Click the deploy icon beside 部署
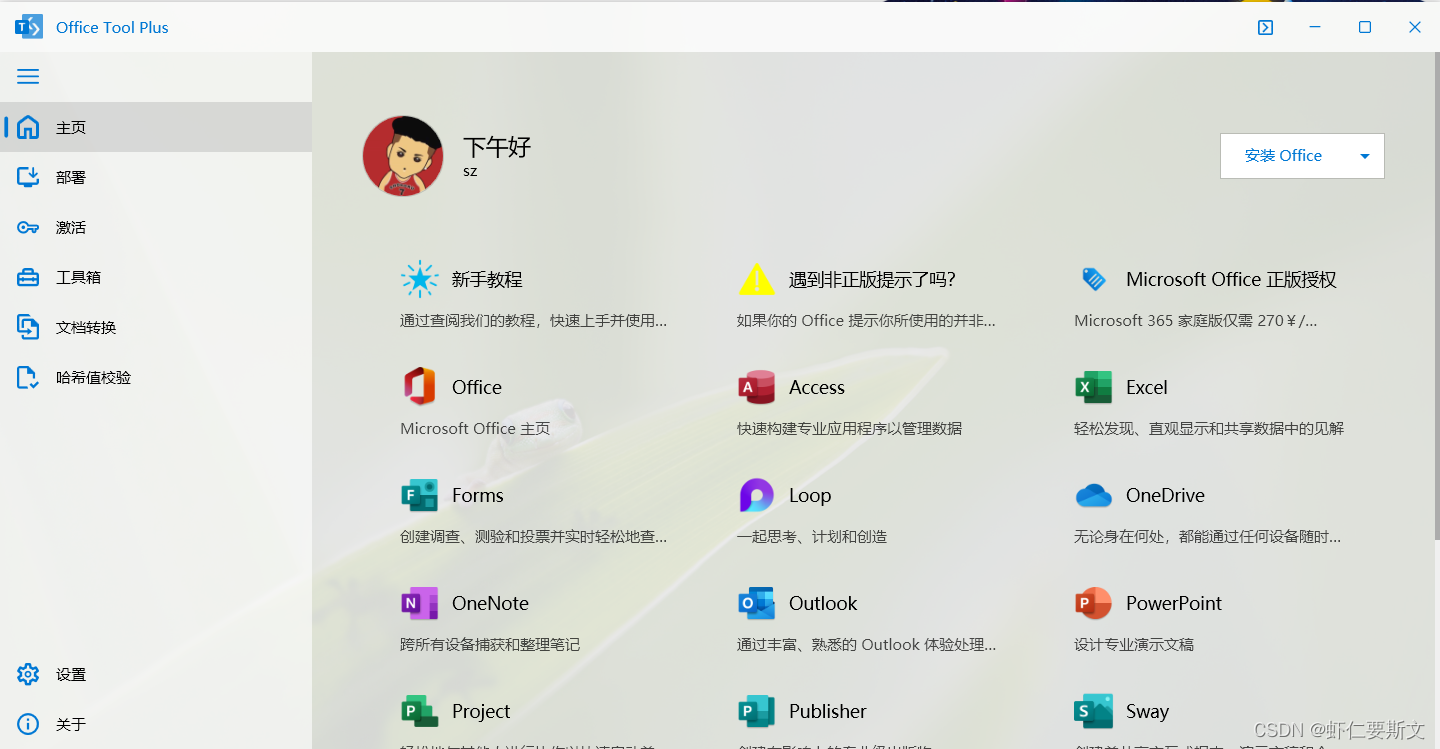This screenshot has width=1440, height=749. [x=28, y=177]
